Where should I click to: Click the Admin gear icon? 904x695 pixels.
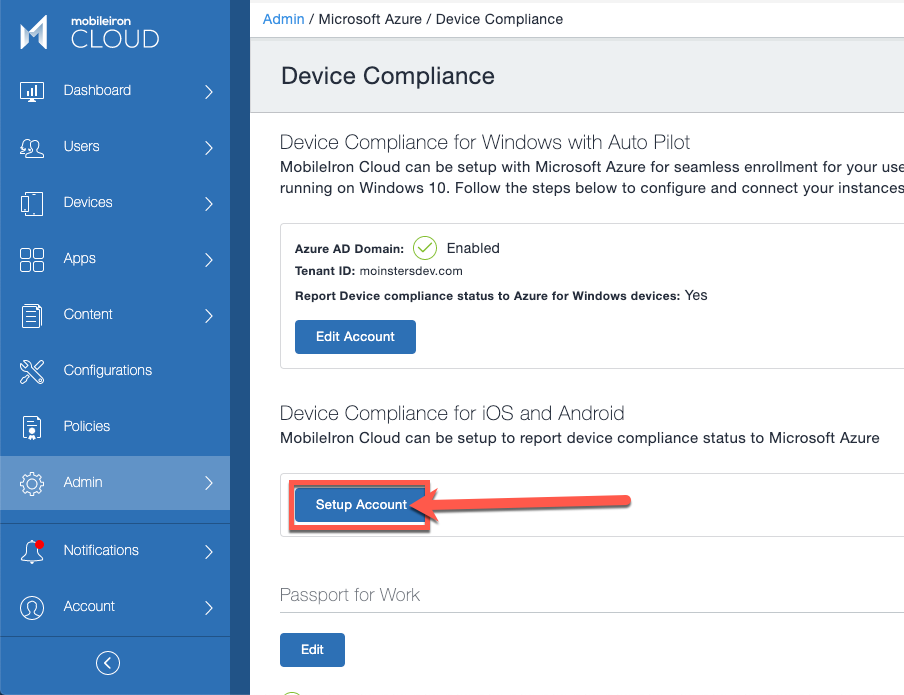31,482
